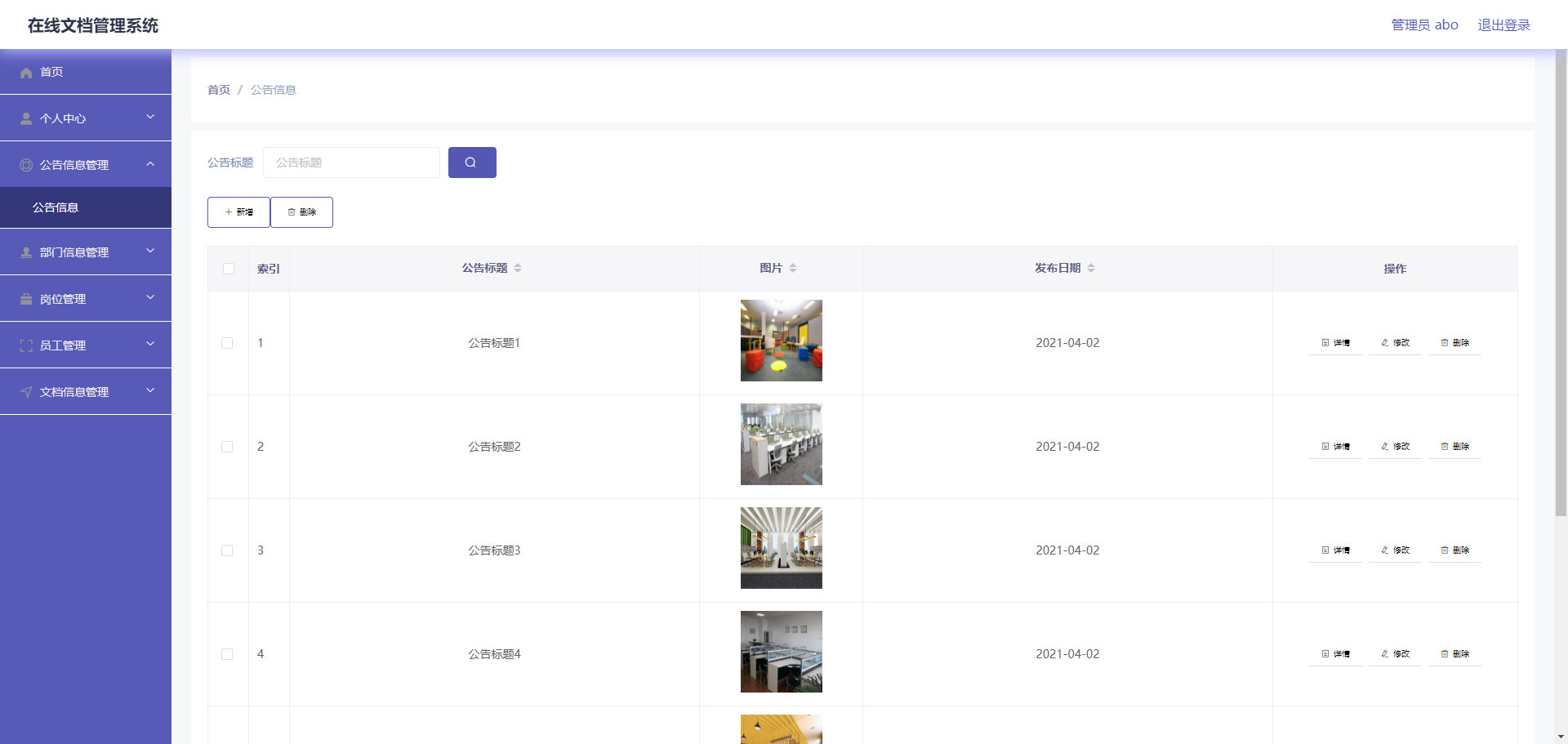Open 岗位管理 menu label
The image size is (1568, 744).
(63, 299)
